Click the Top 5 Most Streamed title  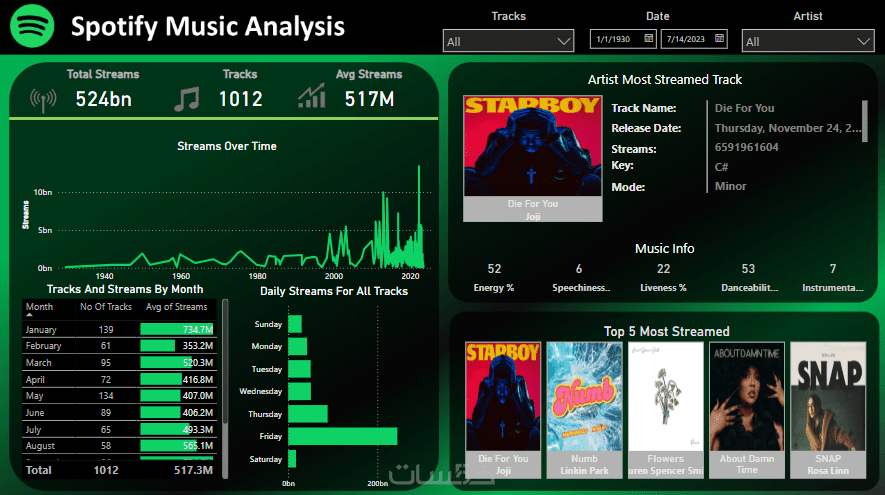coord(667,331)
